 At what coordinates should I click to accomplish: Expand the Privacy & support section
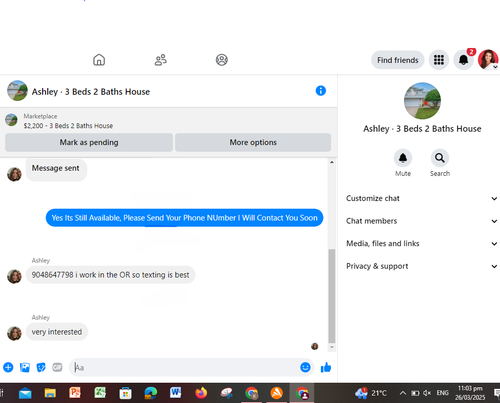422,266
